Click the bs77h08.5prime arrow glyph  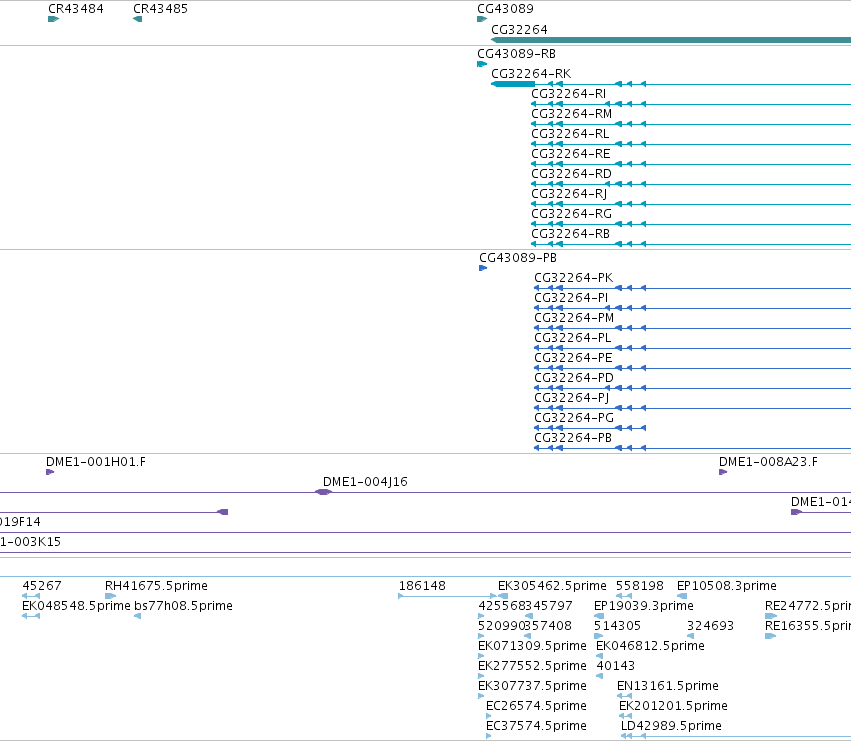pyautogui.click(x=138, y=616)
